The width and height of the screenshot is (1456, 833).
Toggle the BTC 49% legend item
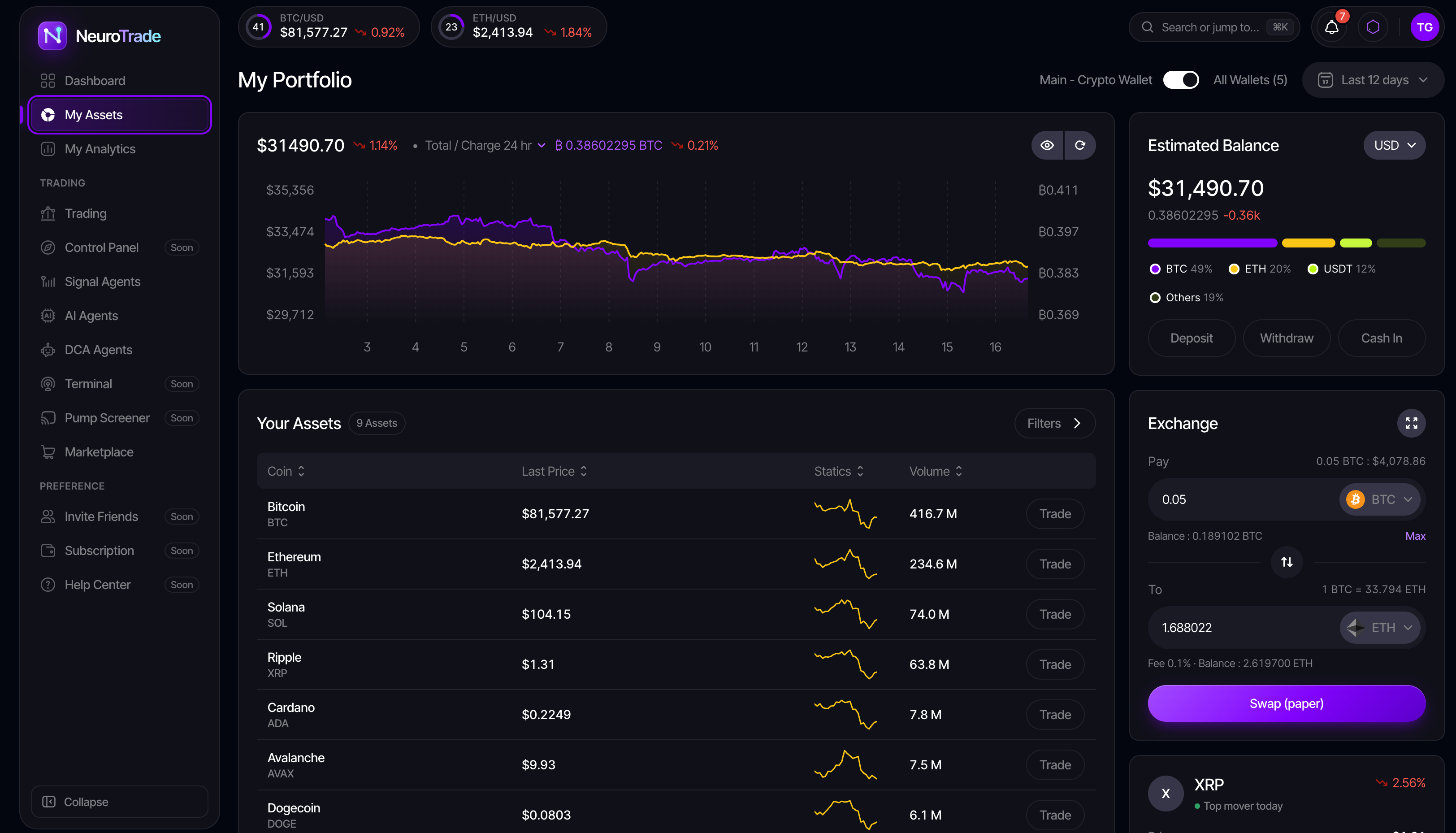(1180, 269)
